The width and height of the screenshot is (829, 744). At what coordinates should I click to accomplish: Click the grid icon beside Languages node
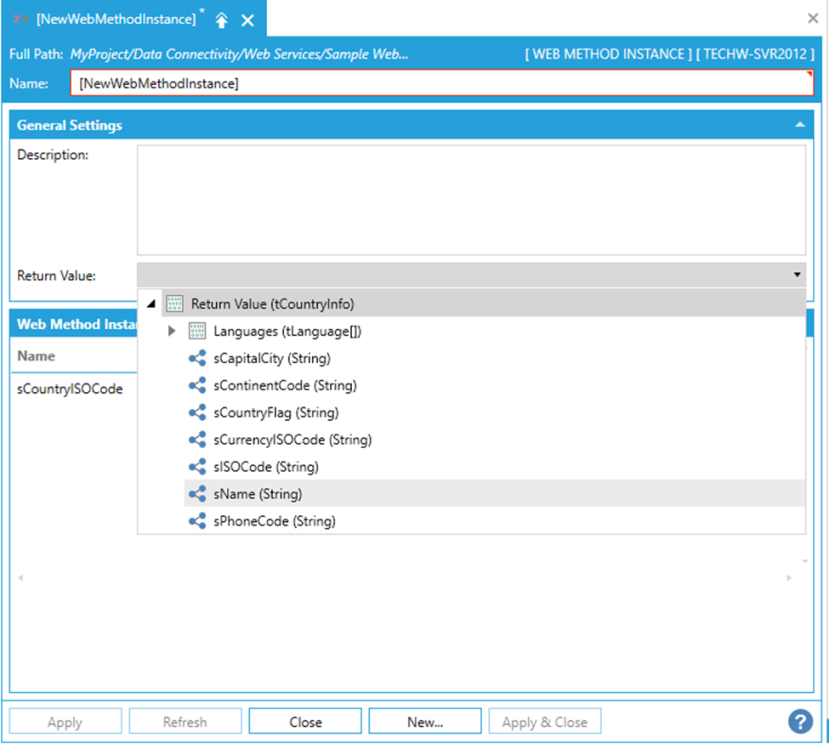(x=197, y=331)
